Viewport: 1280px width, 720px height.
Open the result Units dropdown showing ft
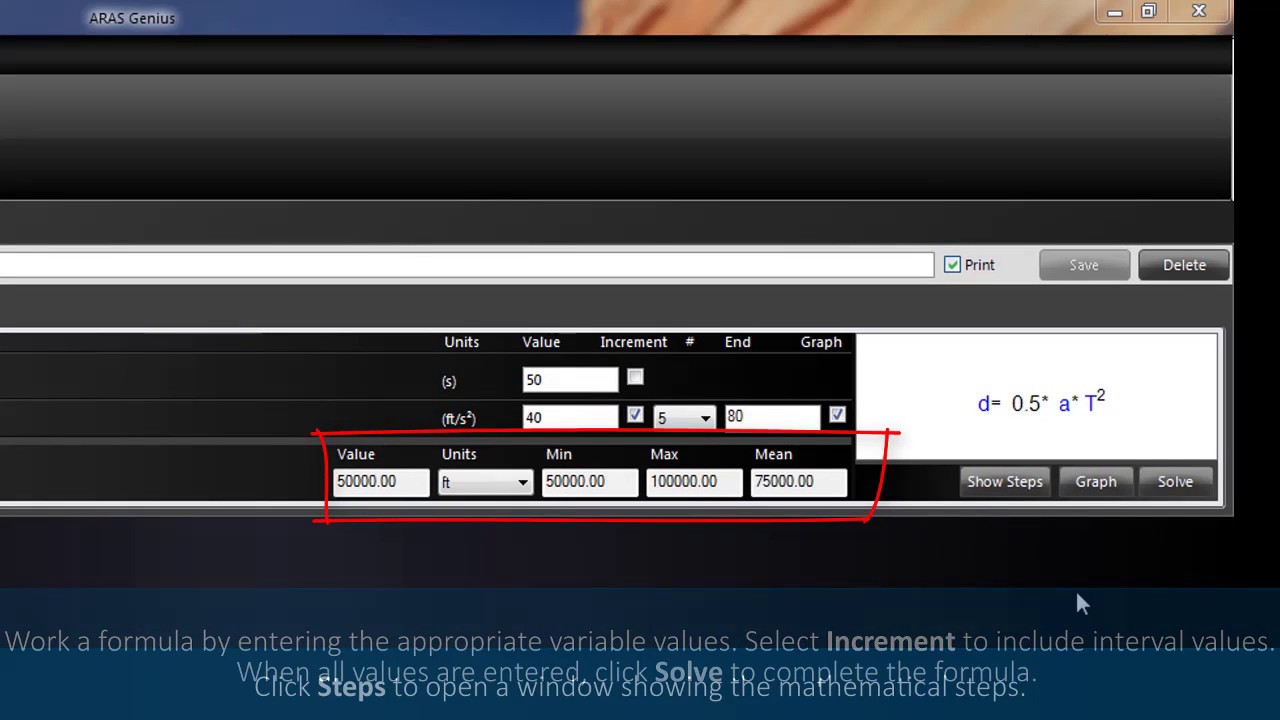pyautogui.click(x=485, y=482)
